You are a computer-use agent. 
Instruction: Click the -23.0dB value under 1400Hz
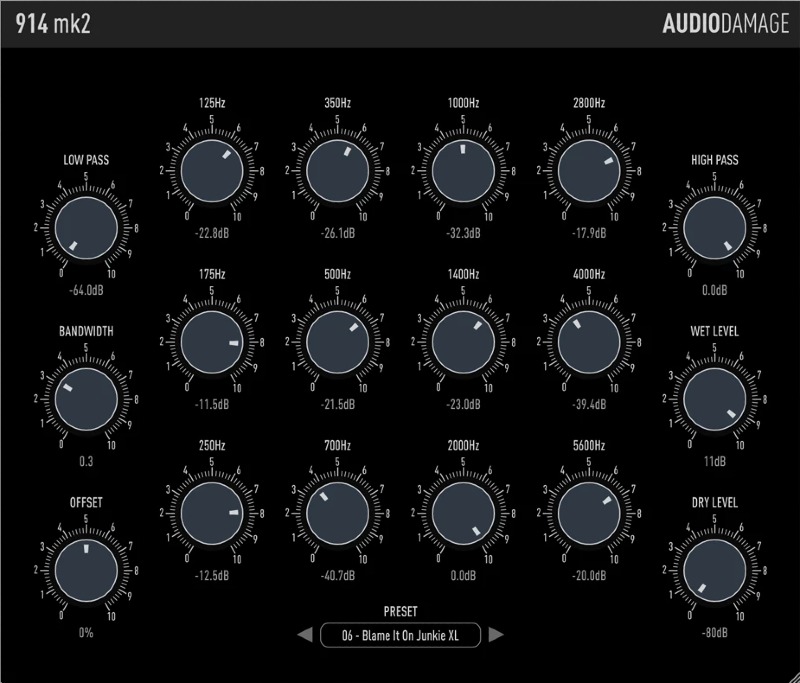(463, 404)
